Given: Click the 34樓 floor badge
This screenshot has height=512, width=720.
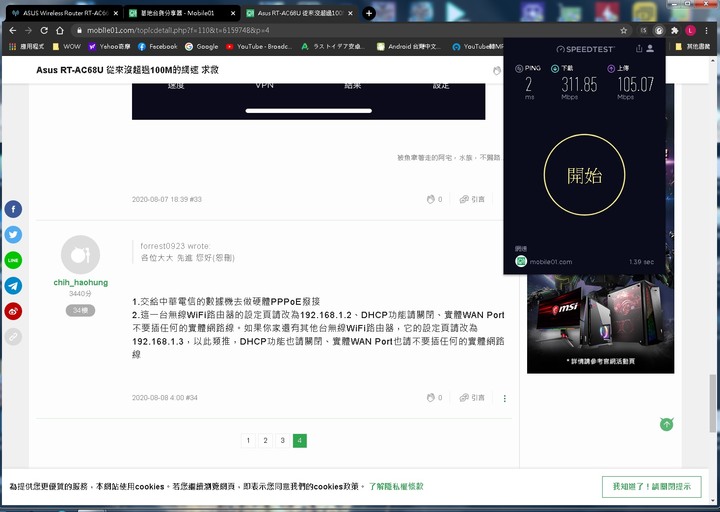Looking at the screenshot, I should coord(80,310).
